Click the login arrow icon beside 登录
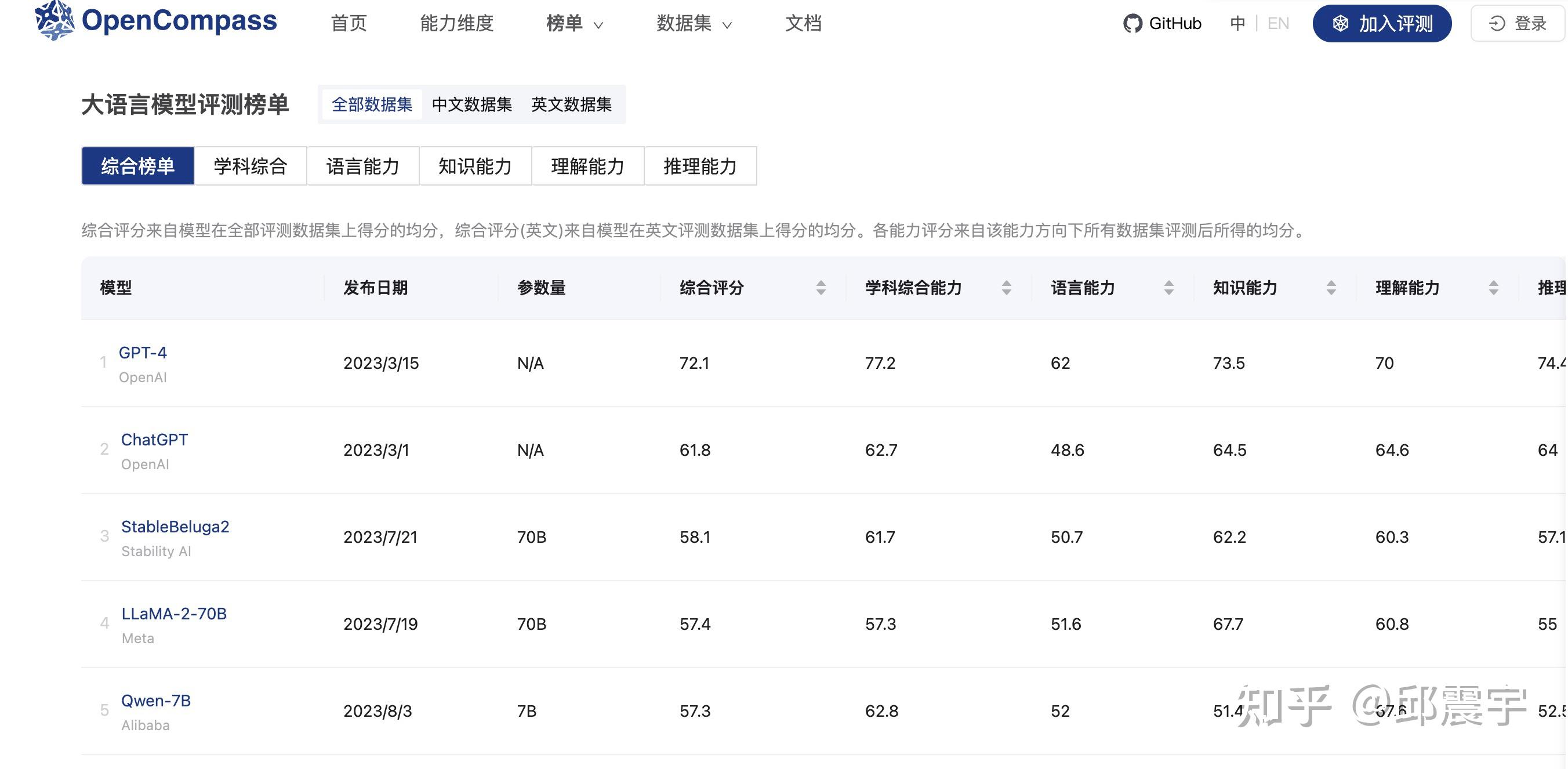Screen dimensions: 1568x769 [1496, 23]
